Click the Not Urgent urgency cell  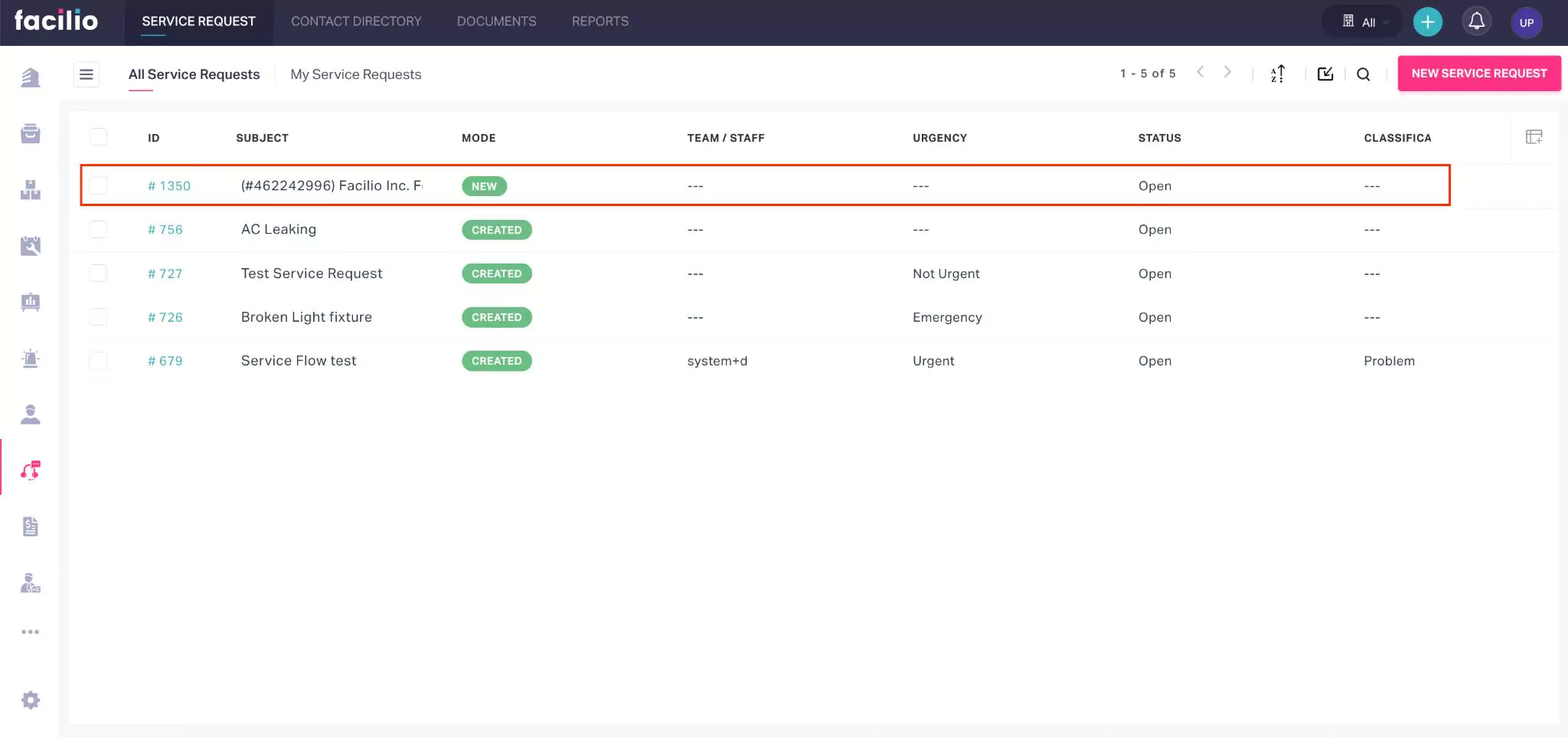946,274
